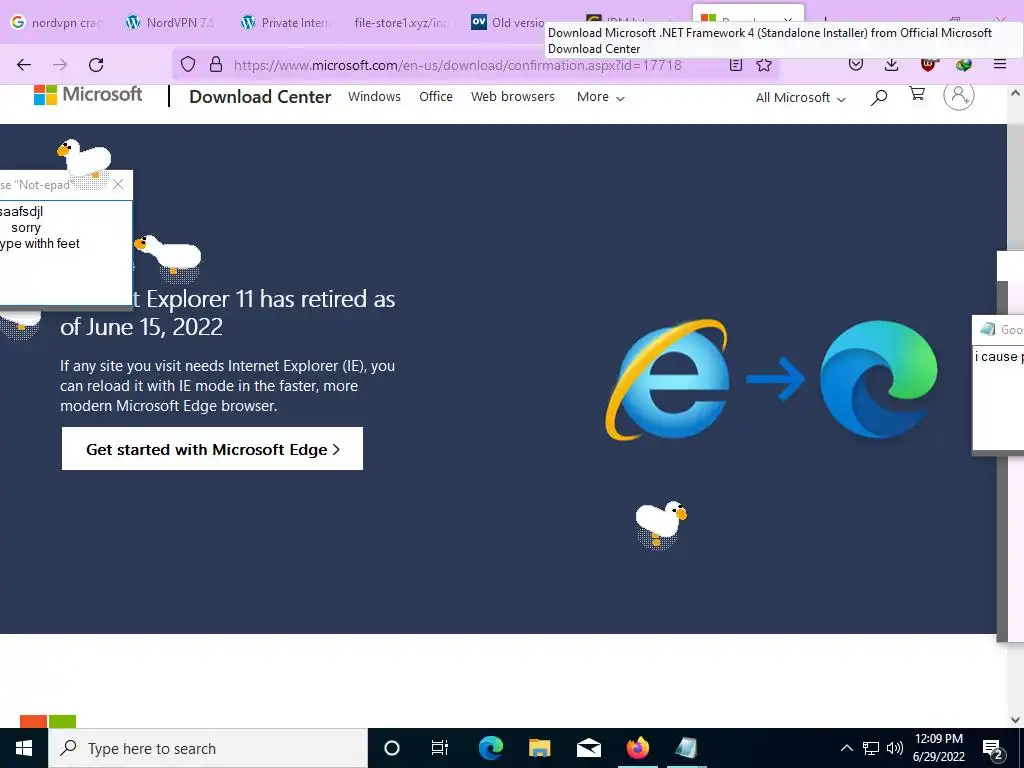The image size is (1024, 768).
Task: Launch Microsoft Edge from taskbar
Action: click(490, 748)
